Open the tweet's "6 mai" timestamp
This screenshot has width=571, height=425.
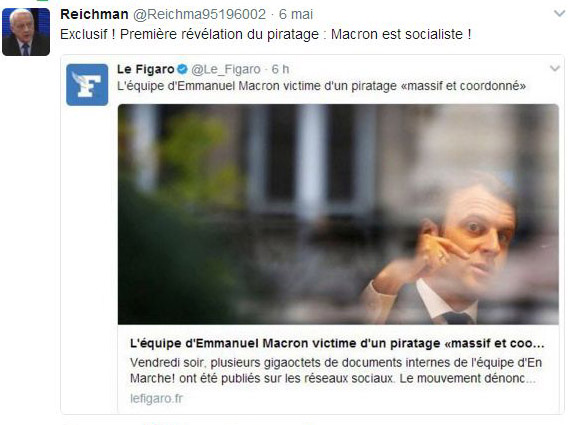tap(296, 14)
